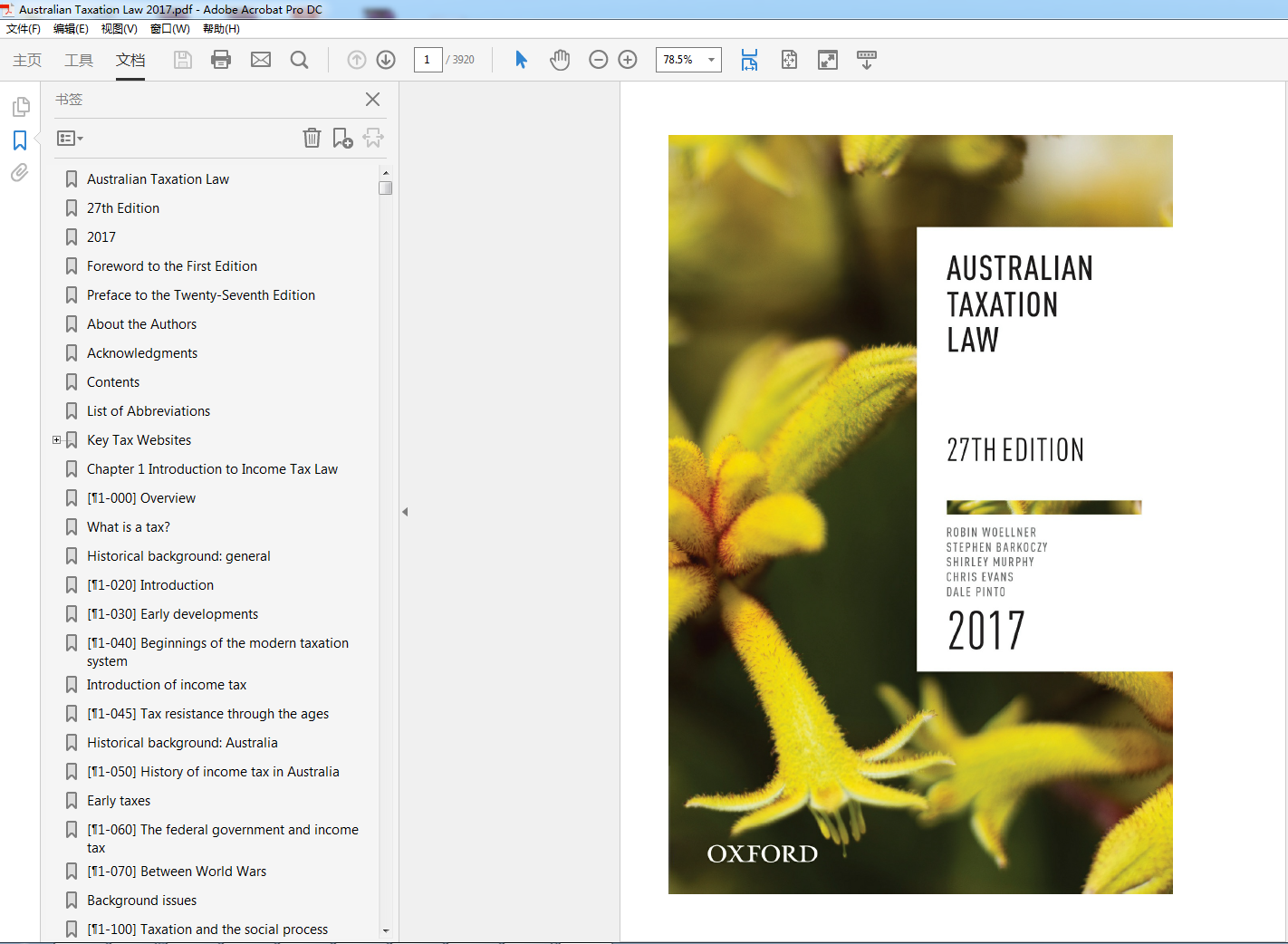
Task: Open 'List of Abbreviations' bookmark
Action: [x=149, y=411]
